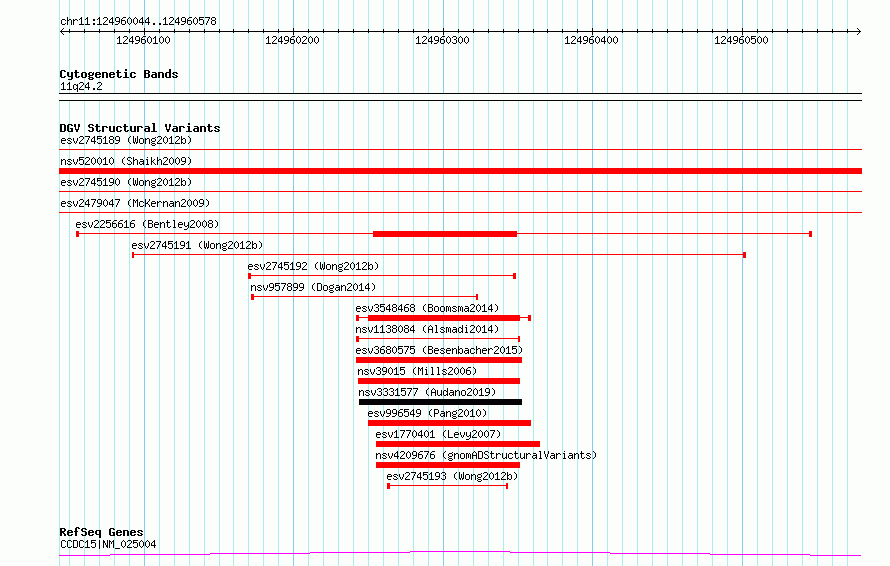Click the esv2745189 (Wong2012b) variant label

pyautogui.click(x=126, y=140)
